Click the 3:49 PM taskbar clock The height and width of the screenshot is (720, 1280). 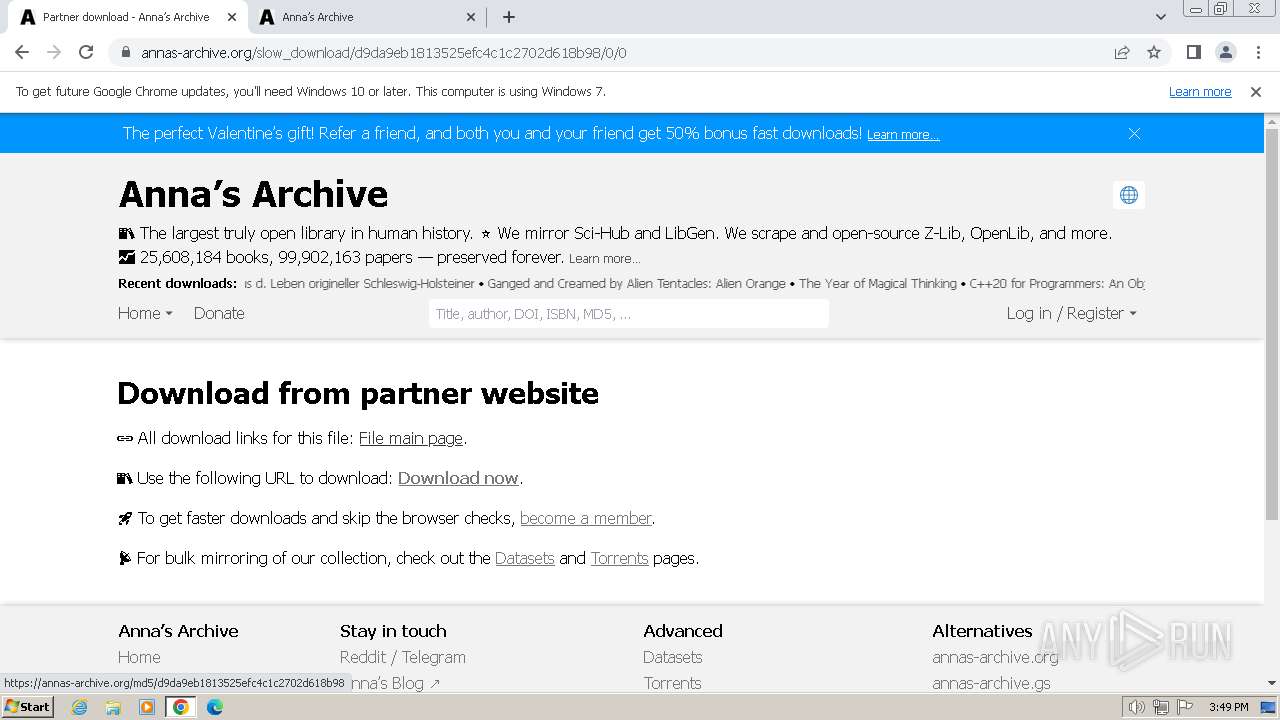point(1228,707)
